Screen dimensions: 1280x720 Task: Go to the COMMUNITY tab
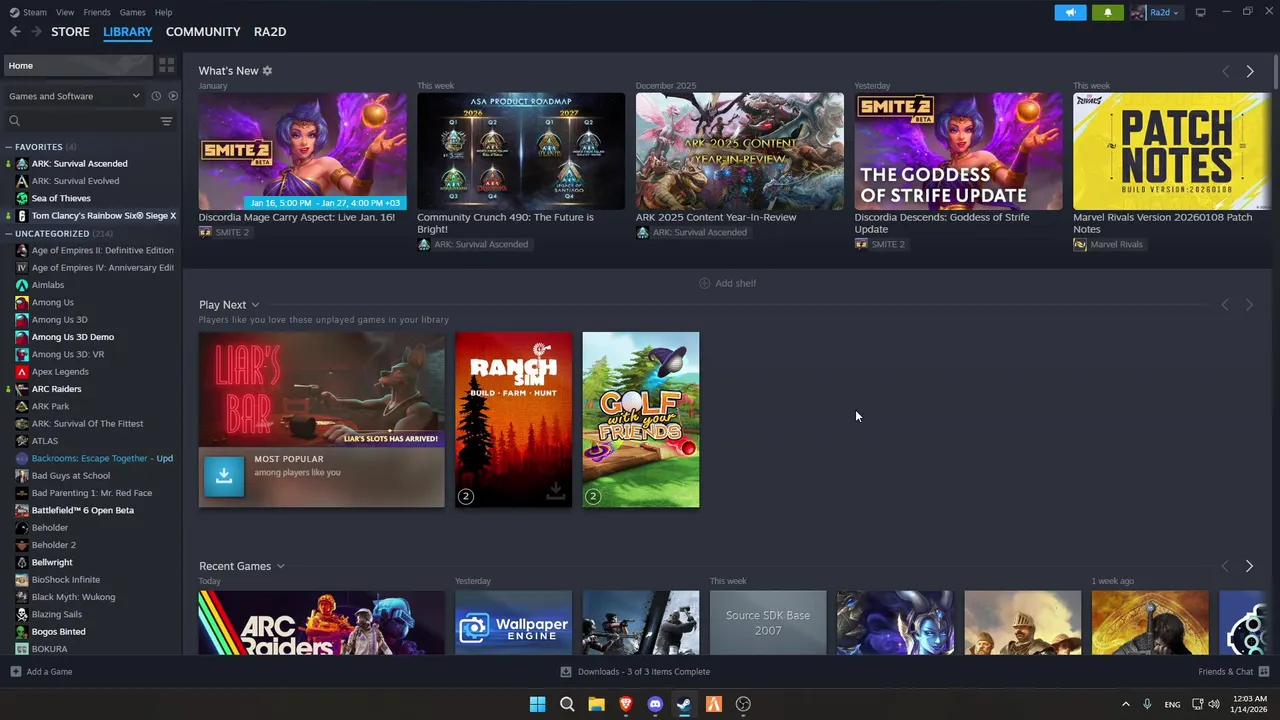[203, 32]
